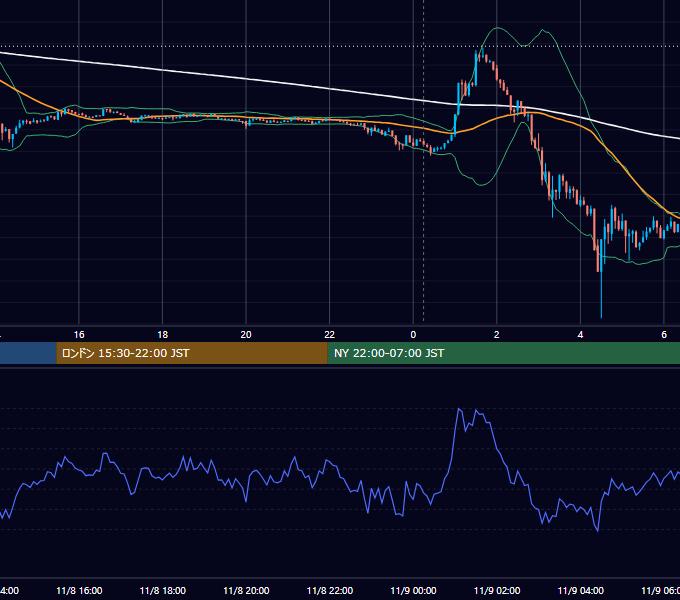This screenshot has width=680, height=600.
Task: Click hour label 22 on price chart axis
Action: pos(330,334)
